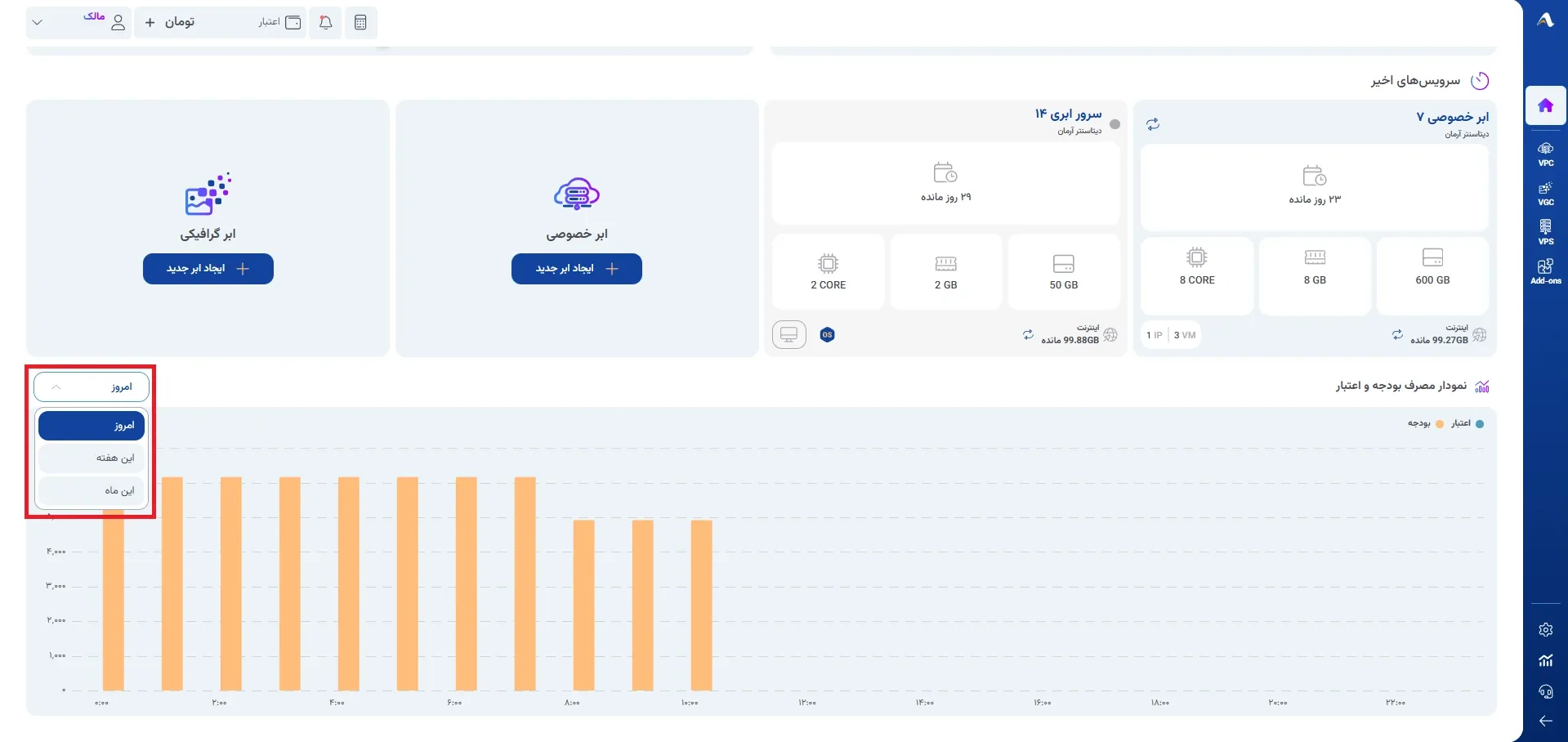The width and height of the screenshot is (1568, 742).
Task: Refresh internet traffic for 99.88GB remaining
Action: coord(1028,334)
